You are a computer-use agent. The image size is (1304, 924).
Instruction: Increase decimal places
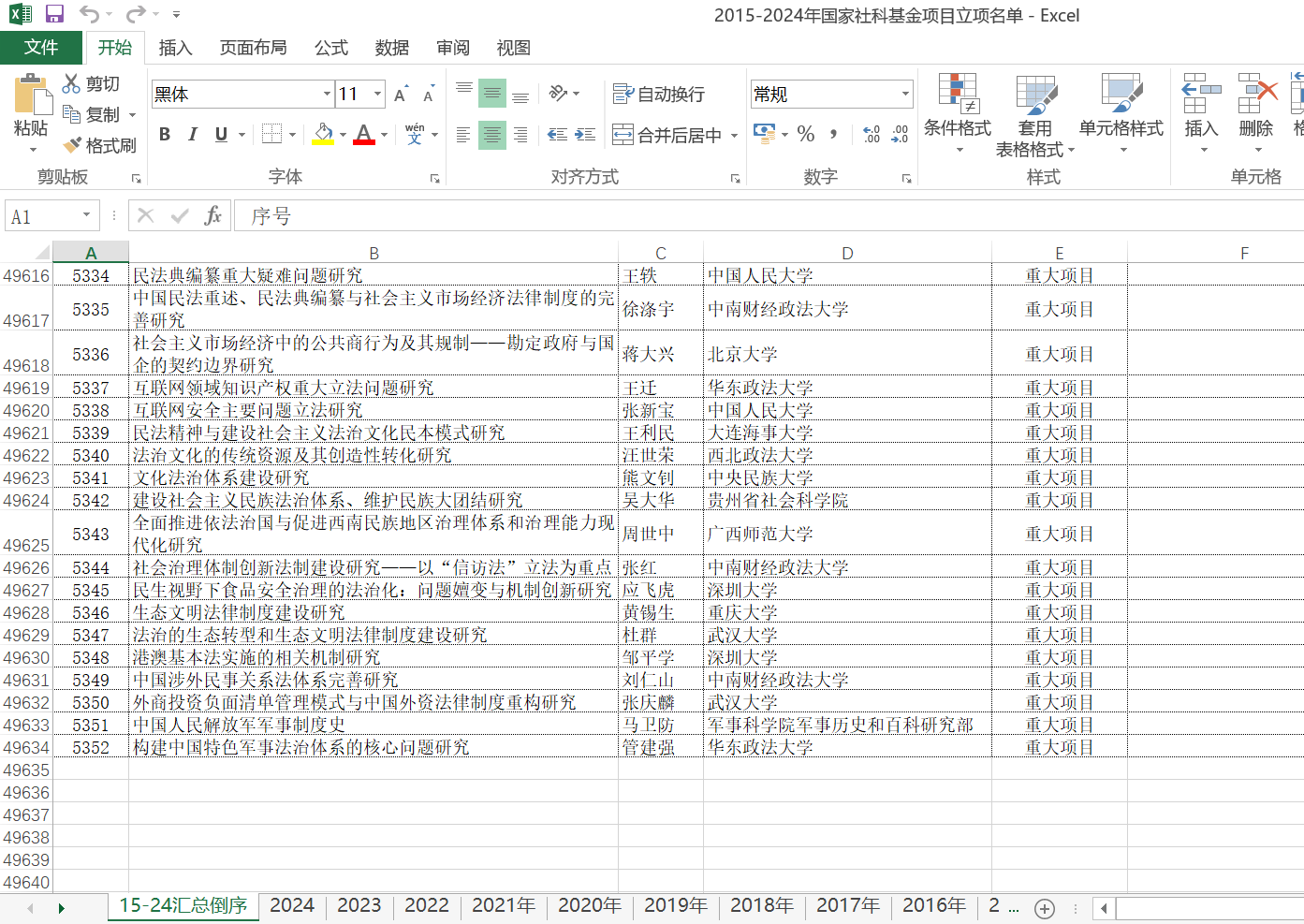pos(872,134)
